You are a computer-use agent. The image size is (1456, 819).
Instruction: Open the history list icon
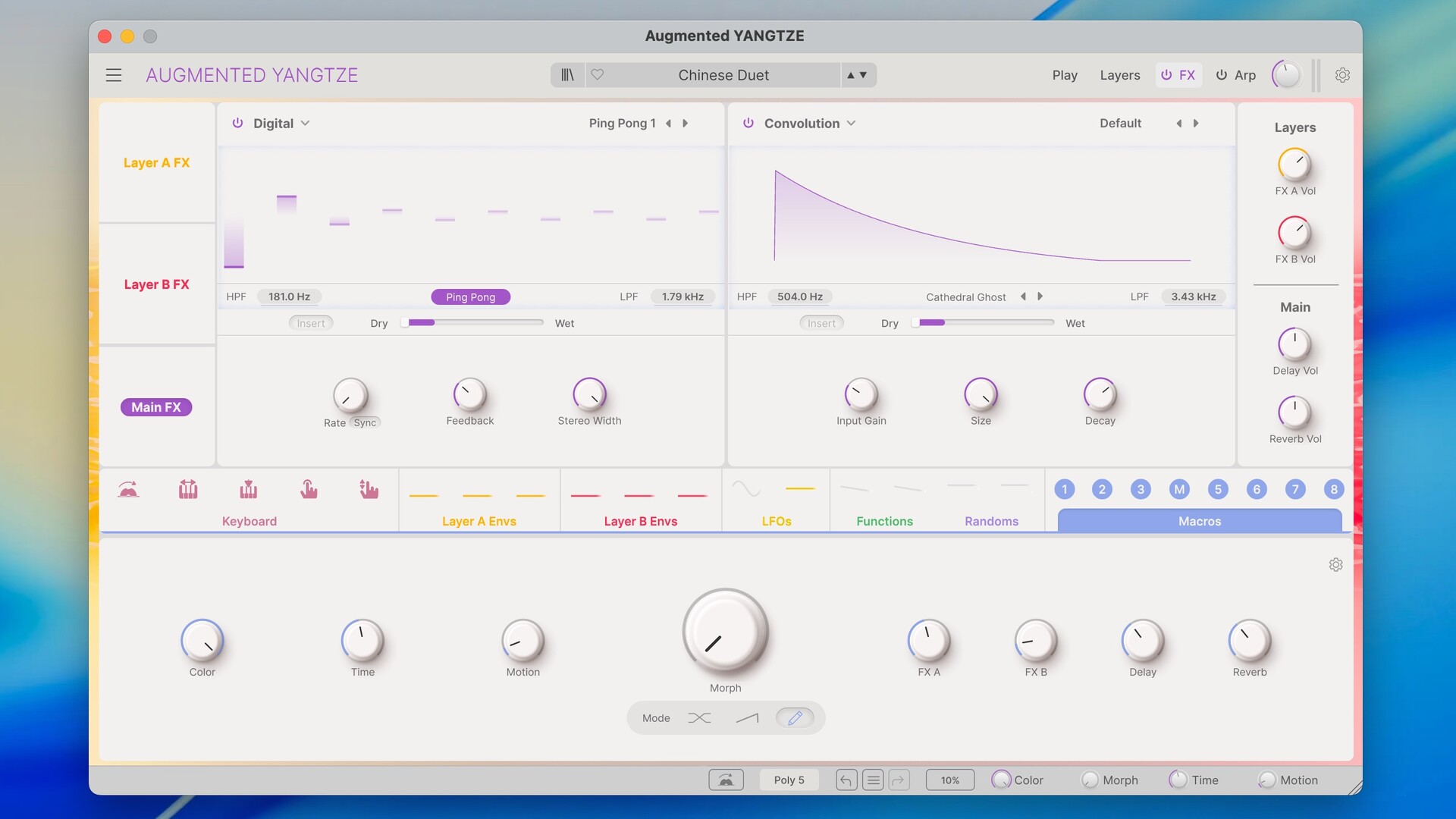click(873, 780)
